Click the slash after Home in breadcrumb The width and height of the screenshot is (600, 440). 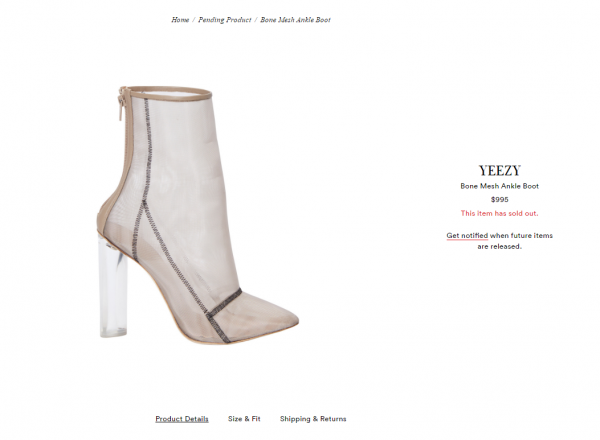[x=194, y=20]
